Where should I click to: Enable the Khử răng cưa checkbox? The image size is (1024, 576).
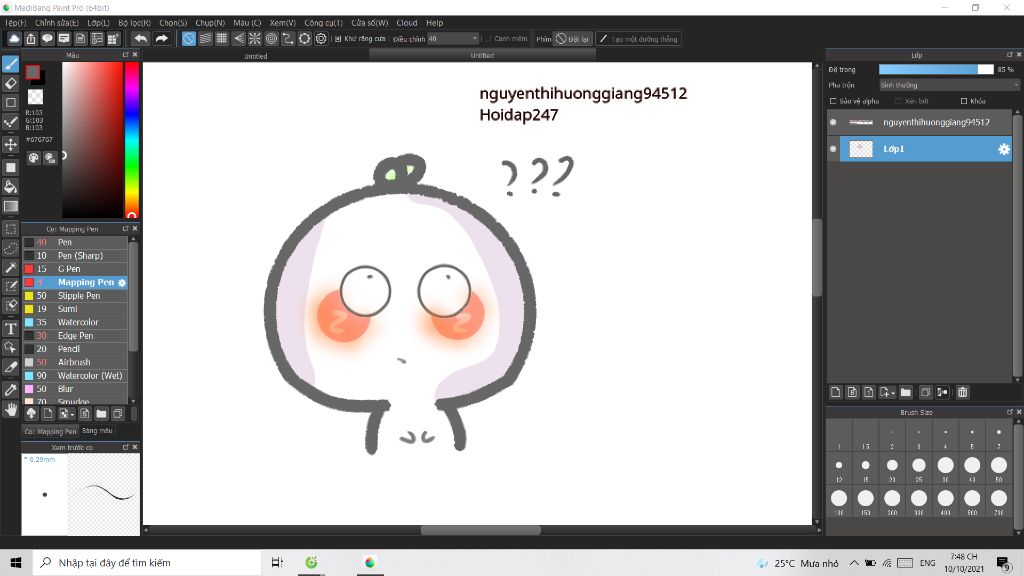coord(337,39)
